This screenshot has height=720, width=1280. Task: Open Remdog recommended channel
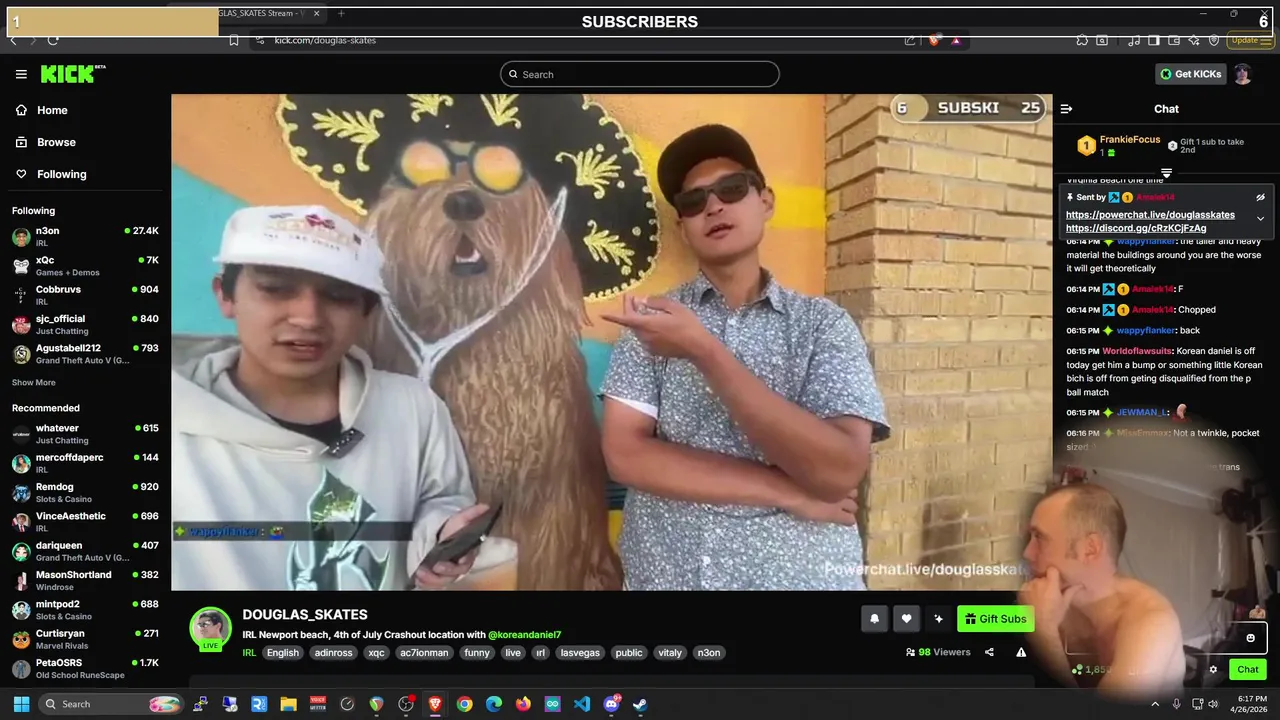point(85,492)
